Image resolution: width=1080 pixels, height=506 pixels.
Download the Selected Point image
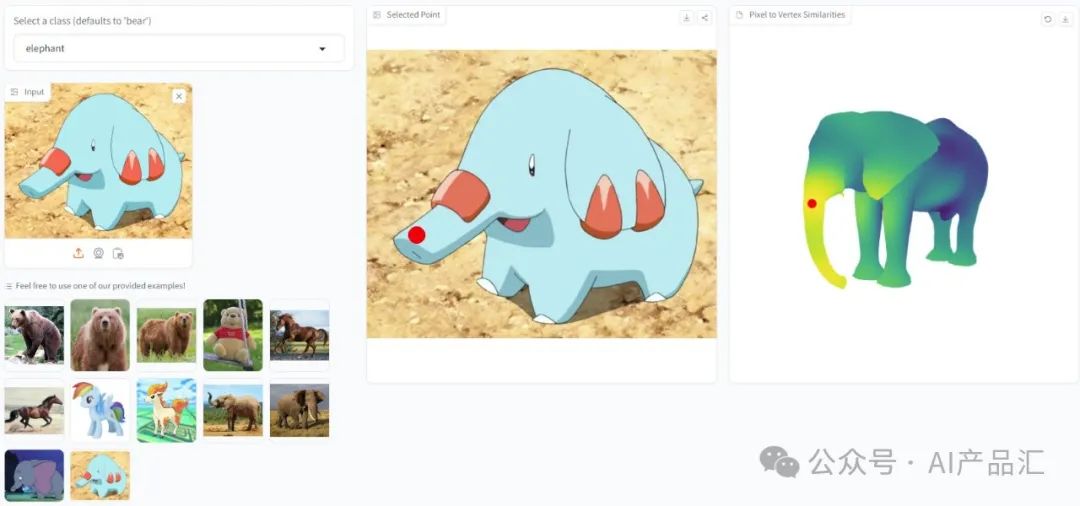tap(687, 18)
